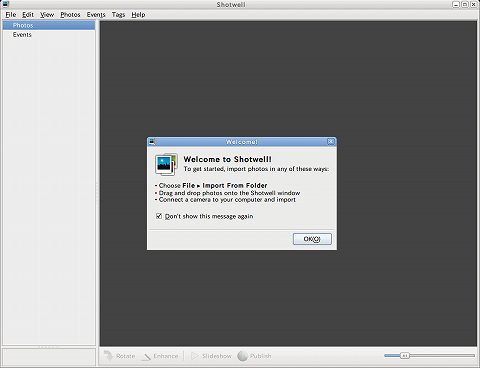The height and width of the screenshot is (368, 480).
Task: Click the Shotwell photos icon in the welcome dialog
Action: tap(166, 164)
